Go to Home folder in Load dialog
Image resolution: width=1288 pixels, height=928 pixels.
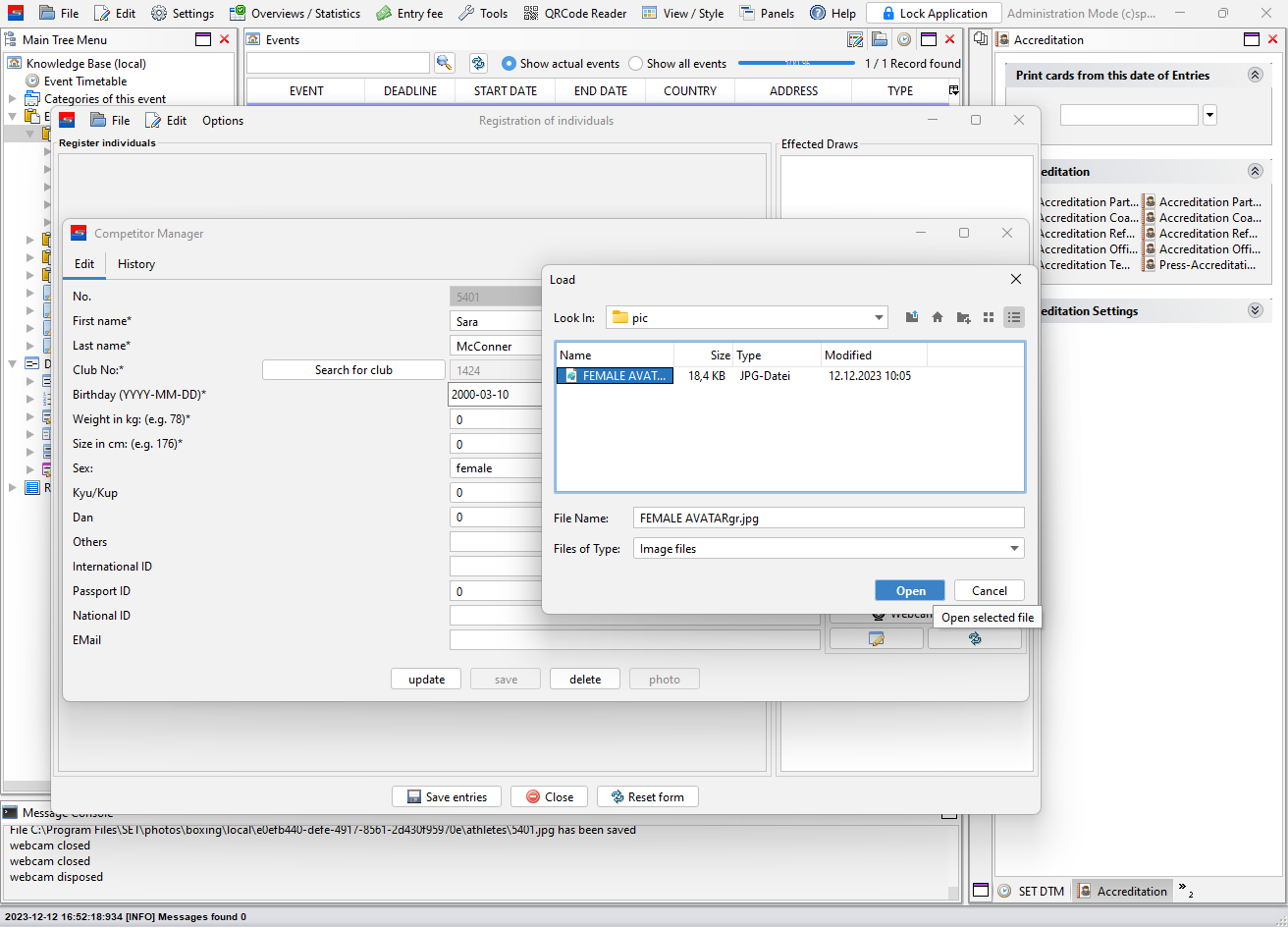coord(938,317)
